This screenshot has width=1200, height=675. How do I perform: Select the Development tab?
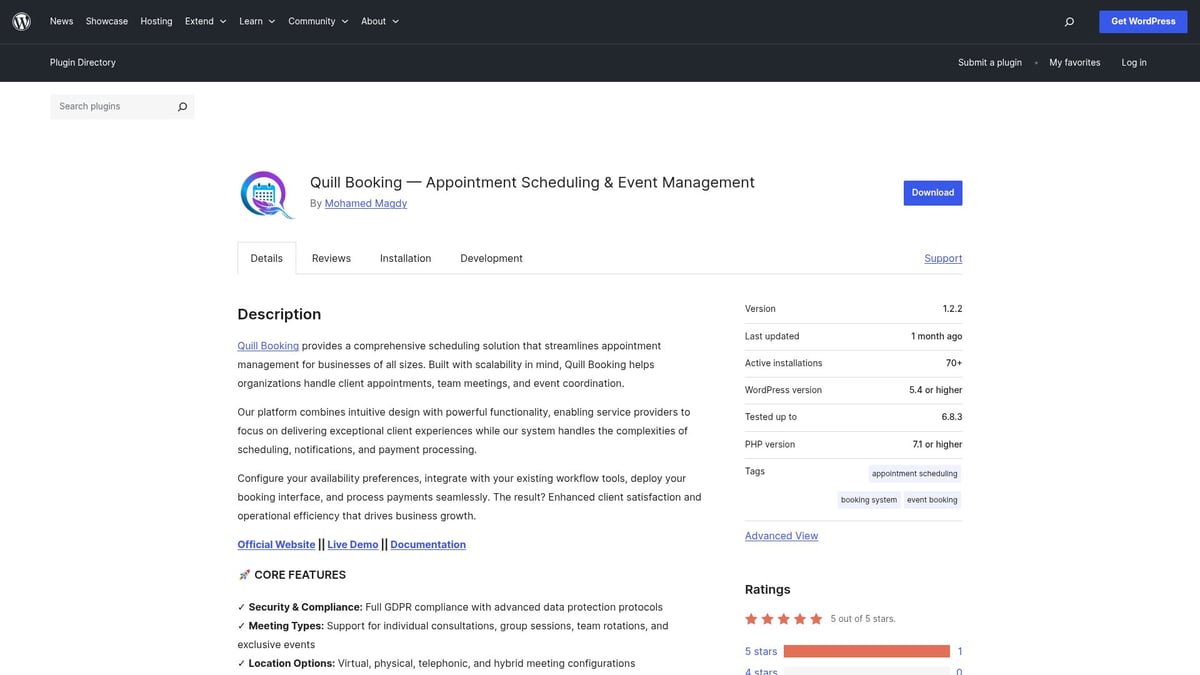point(491,258)
